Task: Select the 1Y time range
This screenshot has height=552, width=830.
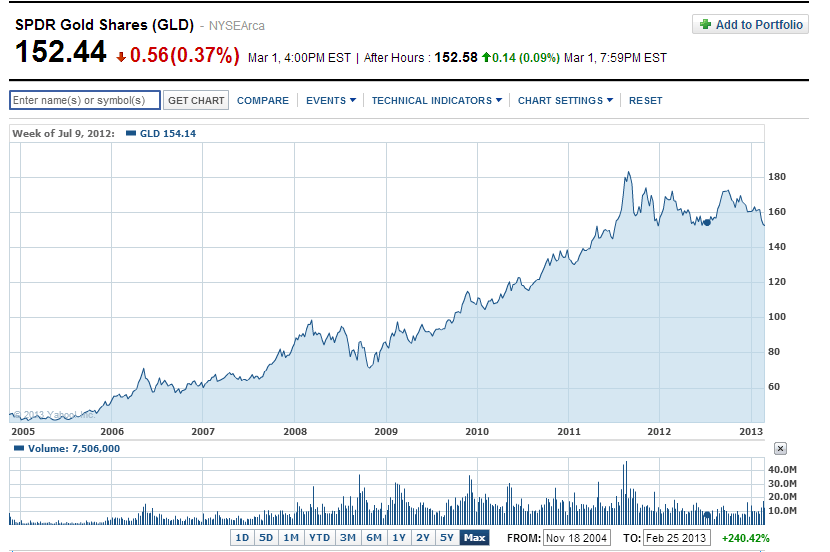Action: (x=399, y=538)
